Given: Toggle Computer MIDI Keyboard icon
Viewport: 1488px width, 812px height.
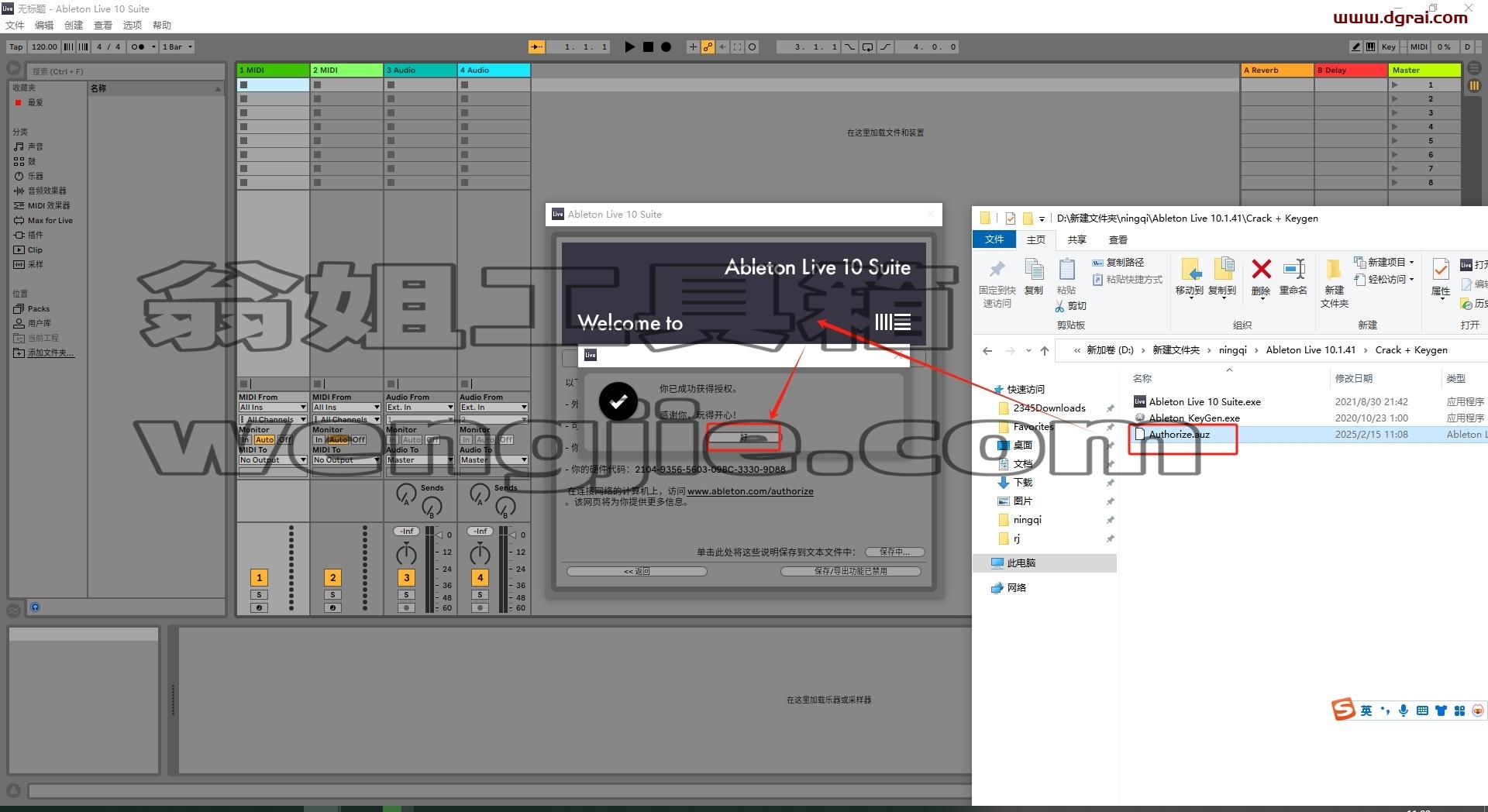Looking at the screenshot, I should (1370, 47).
